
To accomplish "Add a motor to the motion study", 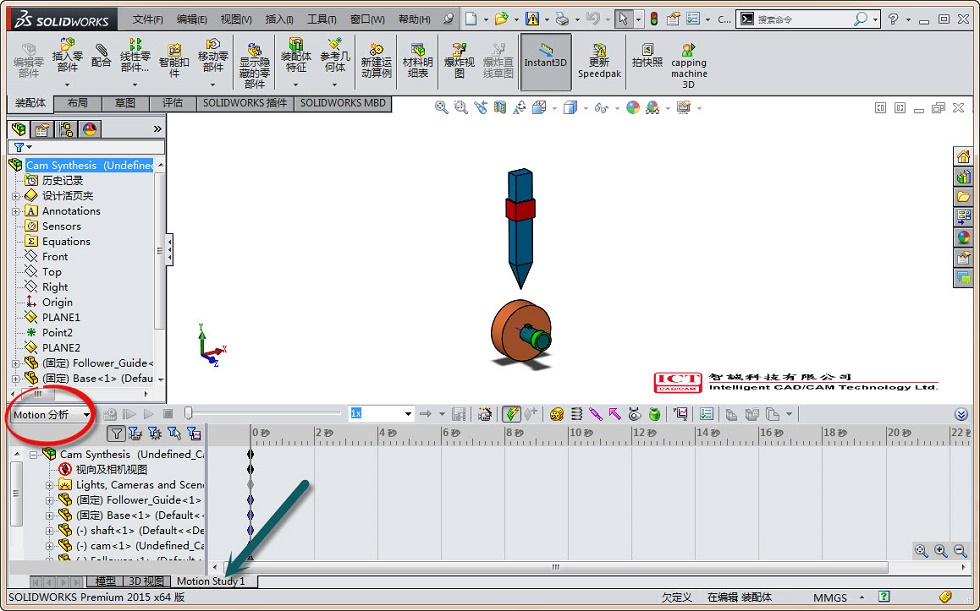I will tap(557, 414).
